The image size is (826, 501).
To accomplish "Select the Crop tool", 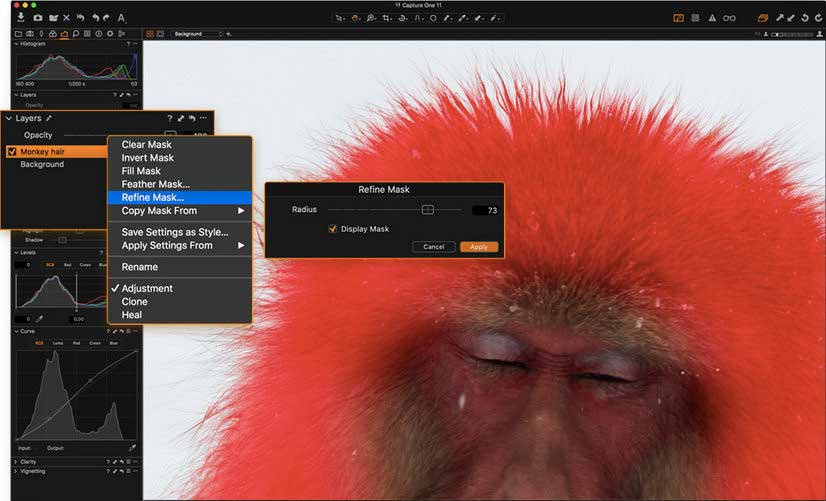I will (x=387, y=18).
